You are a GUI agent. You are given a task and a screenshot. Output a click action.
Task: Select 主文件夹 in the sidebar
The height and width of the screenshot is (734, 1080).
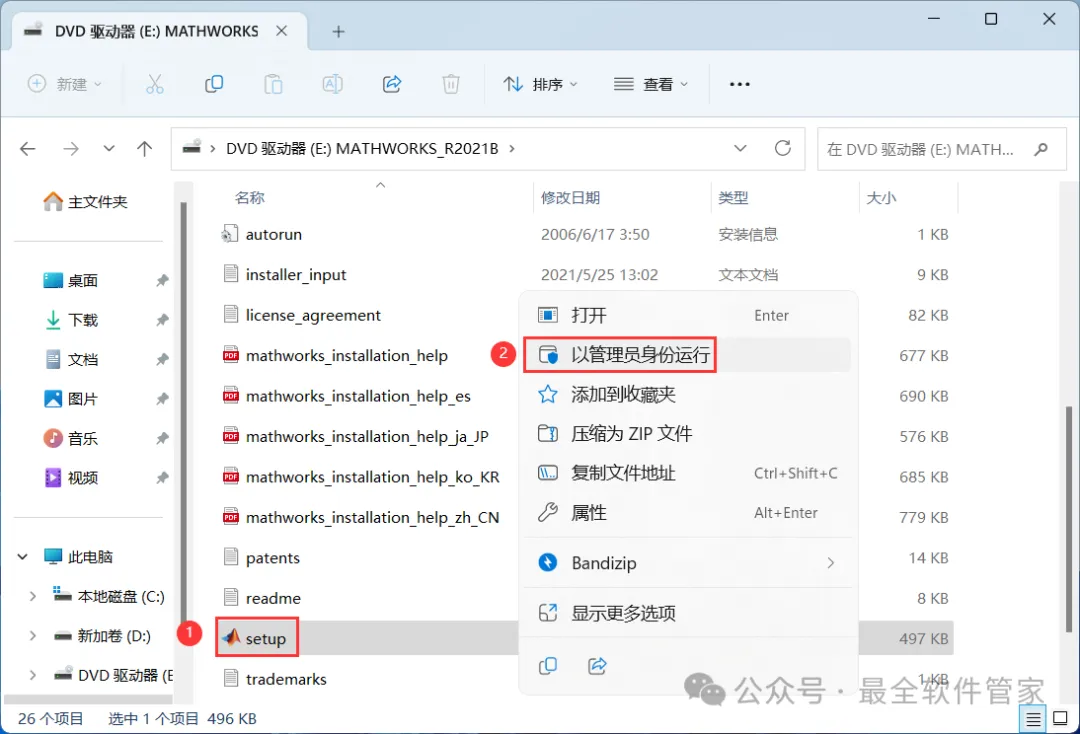[x=85, y=201]
